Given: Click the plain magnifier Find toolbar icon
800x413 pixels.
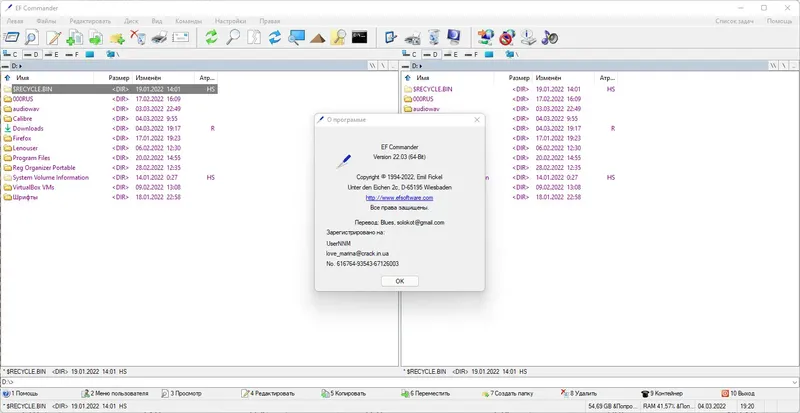Looking at the screenshot, I should coord(233,37).
